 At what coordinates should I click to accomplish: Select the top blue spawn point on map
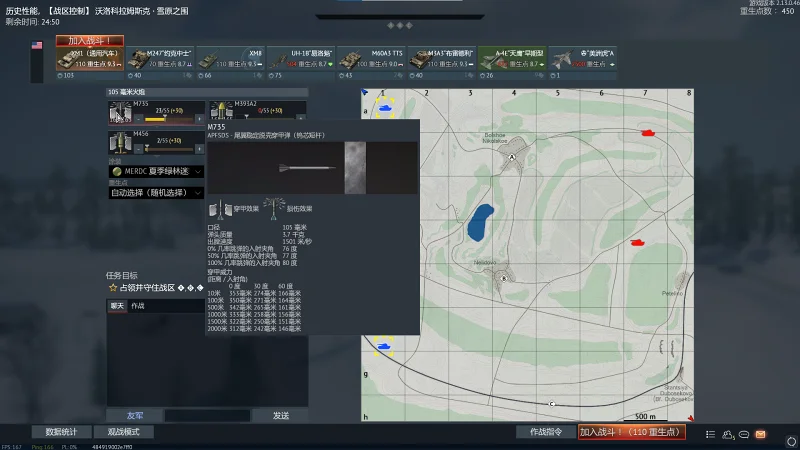click(x=385, y=108)
